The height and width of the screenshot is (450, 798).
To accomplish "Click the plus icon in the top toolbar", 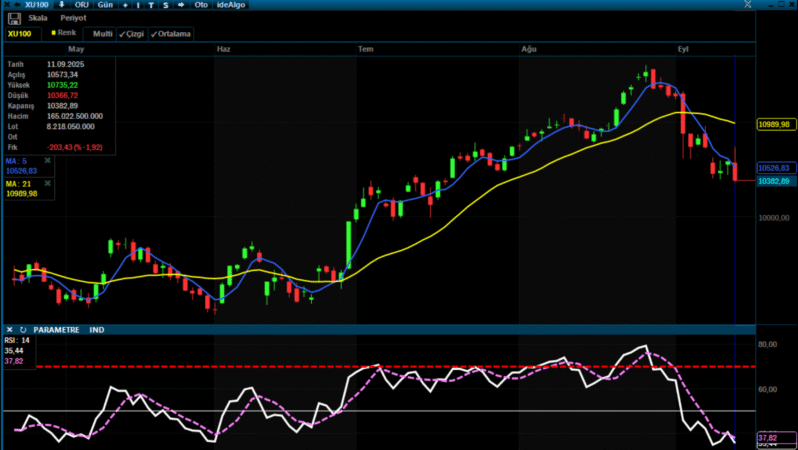I will (124, 5).
